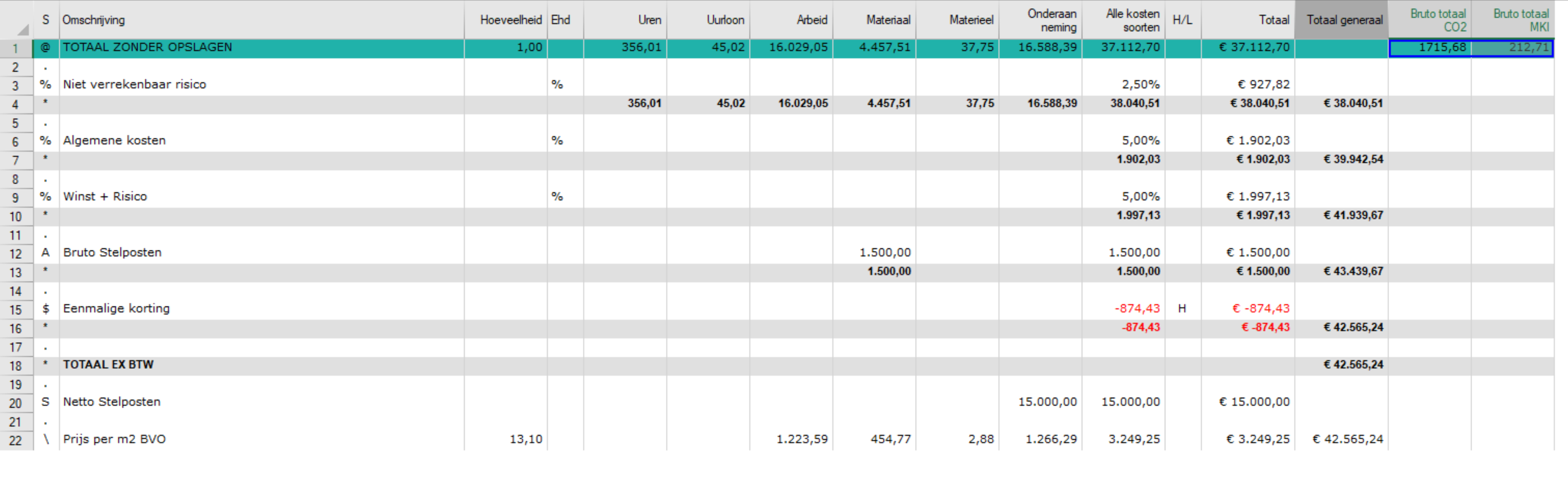Viewport: 1568px width, 477px height.
Task: Click the @ symbol in row 1
Action: tap(46, 47)
